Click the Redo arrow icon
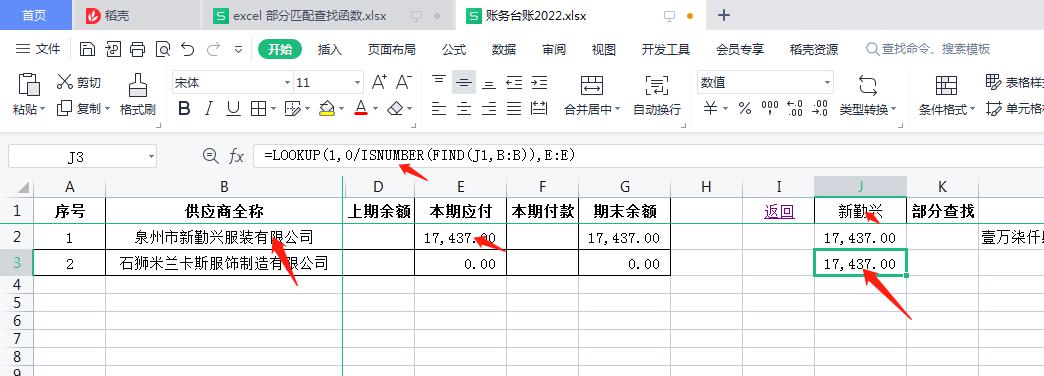1044x376 pixels. (x=213, y=49)
